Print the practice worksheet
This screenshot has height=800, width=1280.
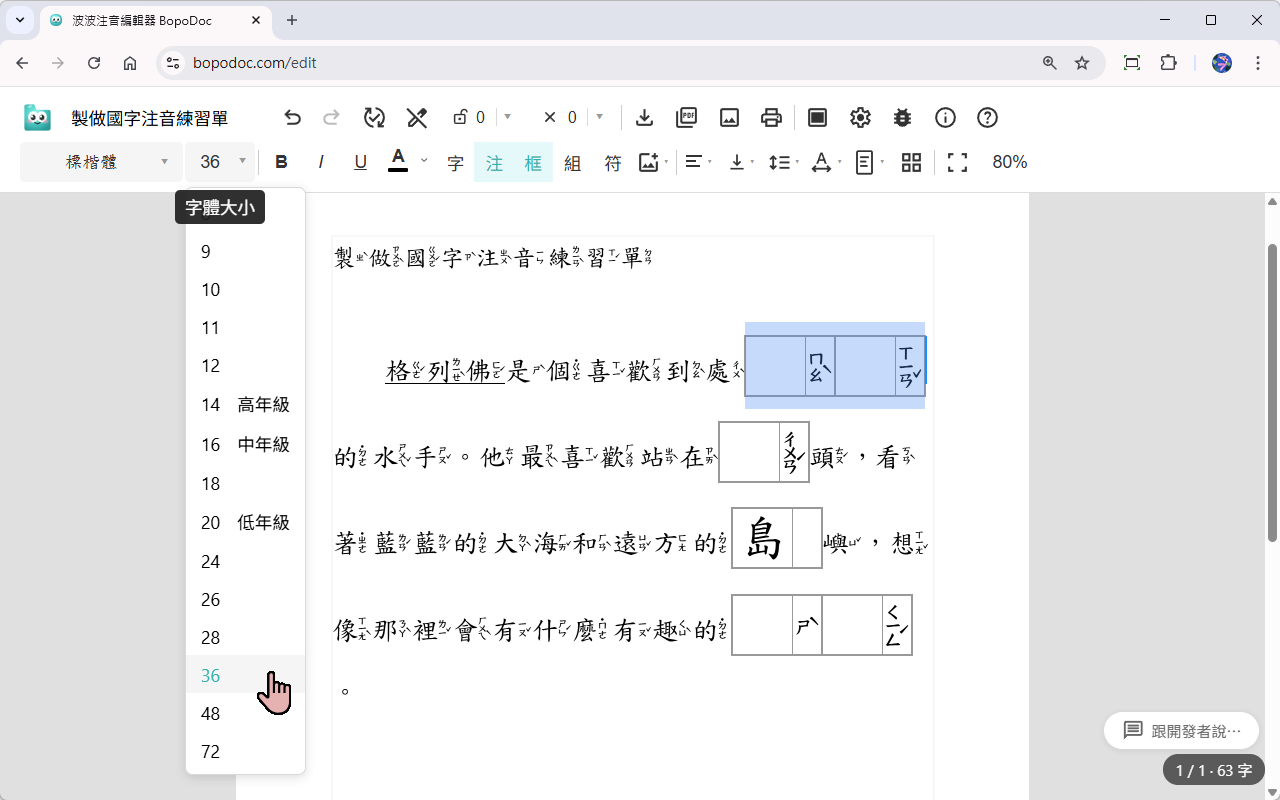click(x=771, y=117)
